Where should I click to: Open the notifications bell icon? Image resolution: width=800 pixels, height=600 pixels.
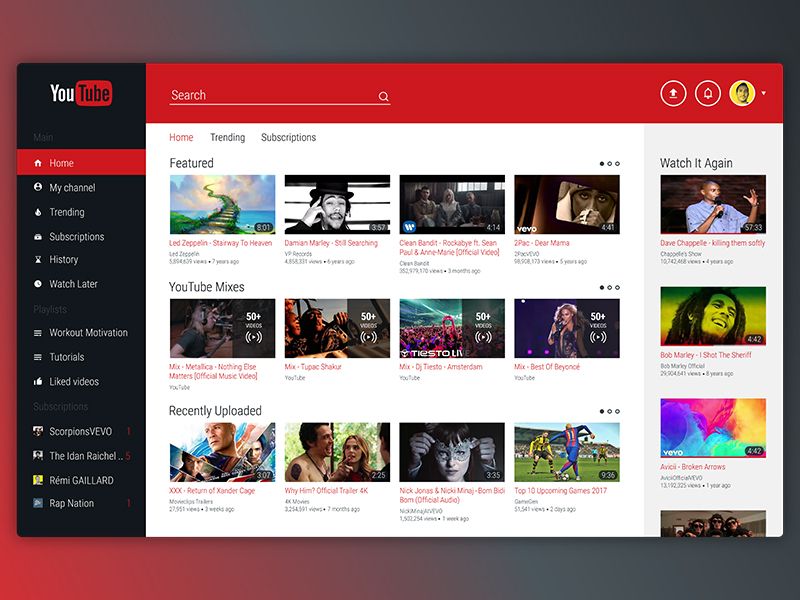tap(708, 93)
